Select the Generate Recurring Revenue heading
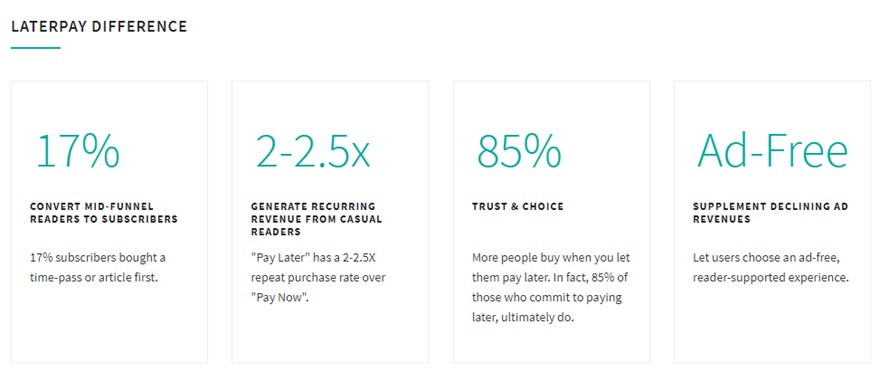880x391 pixels. [317, 219]
